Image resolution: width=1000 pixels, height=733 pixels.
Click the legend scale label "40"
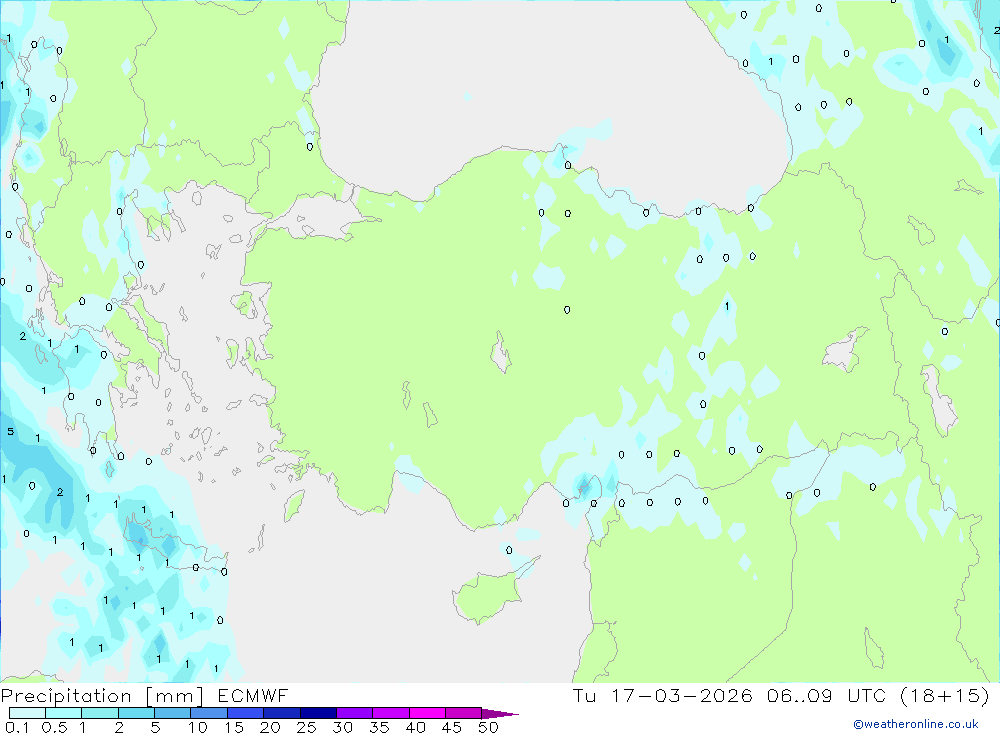(x=416, y=727)
